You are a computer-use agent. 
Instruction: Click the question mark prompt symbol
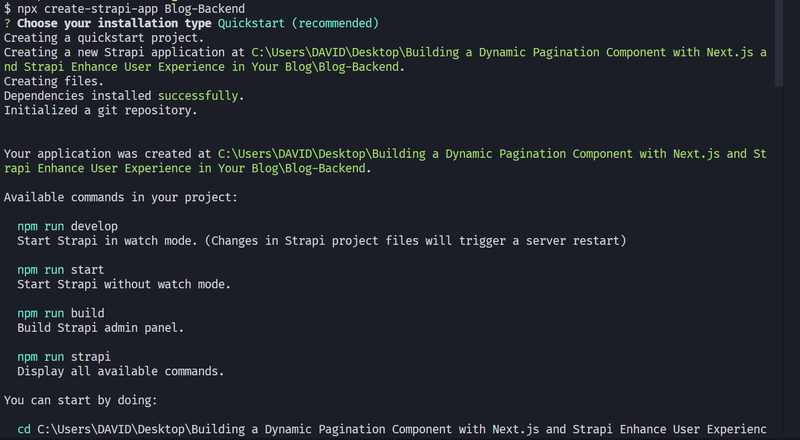(x=7, y=23)
